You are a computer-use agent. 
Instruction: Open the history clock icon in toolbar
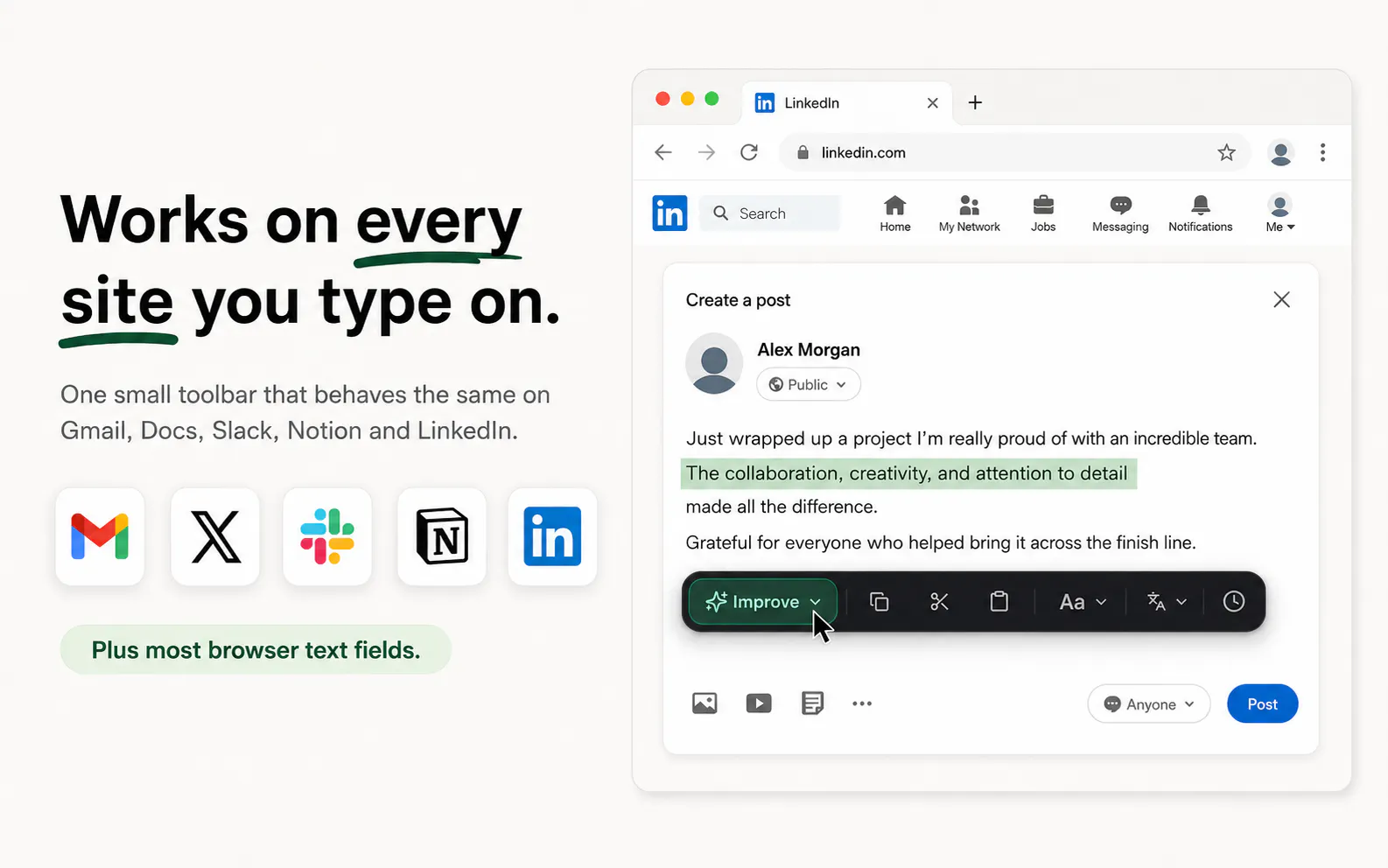[x=1233, y=601]
